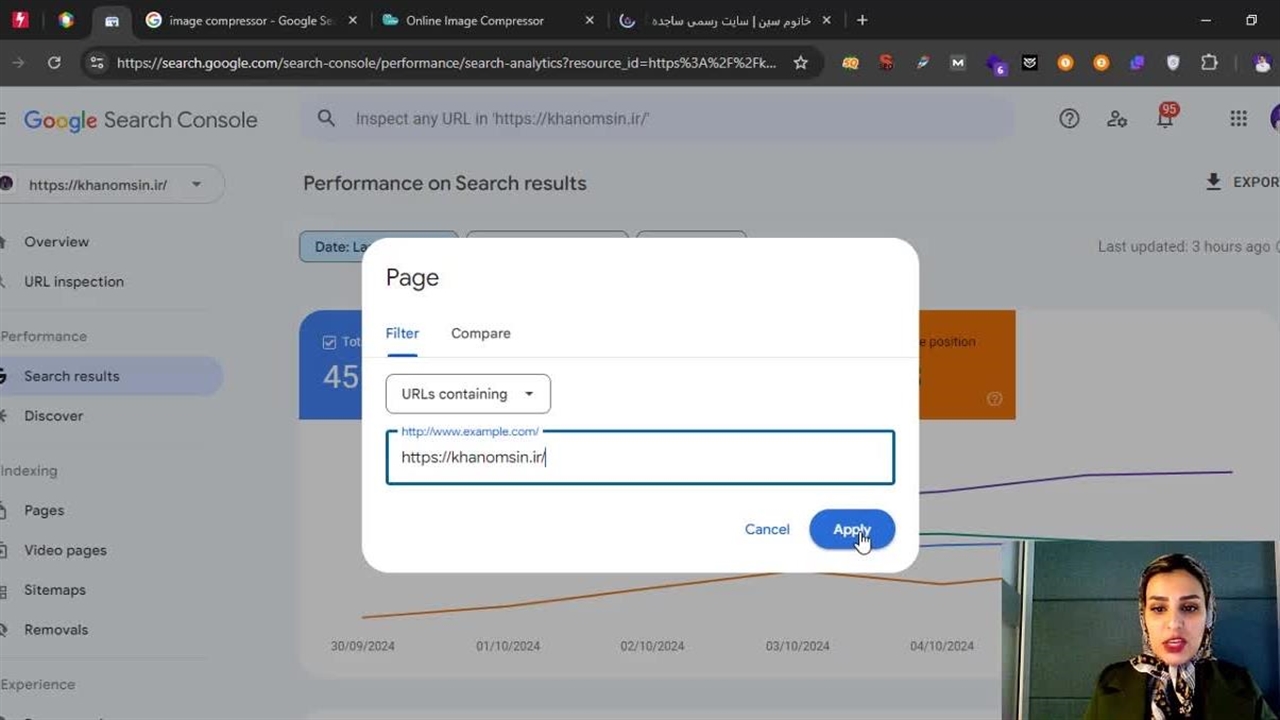Select the Filter tab in the Page dialog
Screen dimensions: 1280x720
tap(402, 334)
